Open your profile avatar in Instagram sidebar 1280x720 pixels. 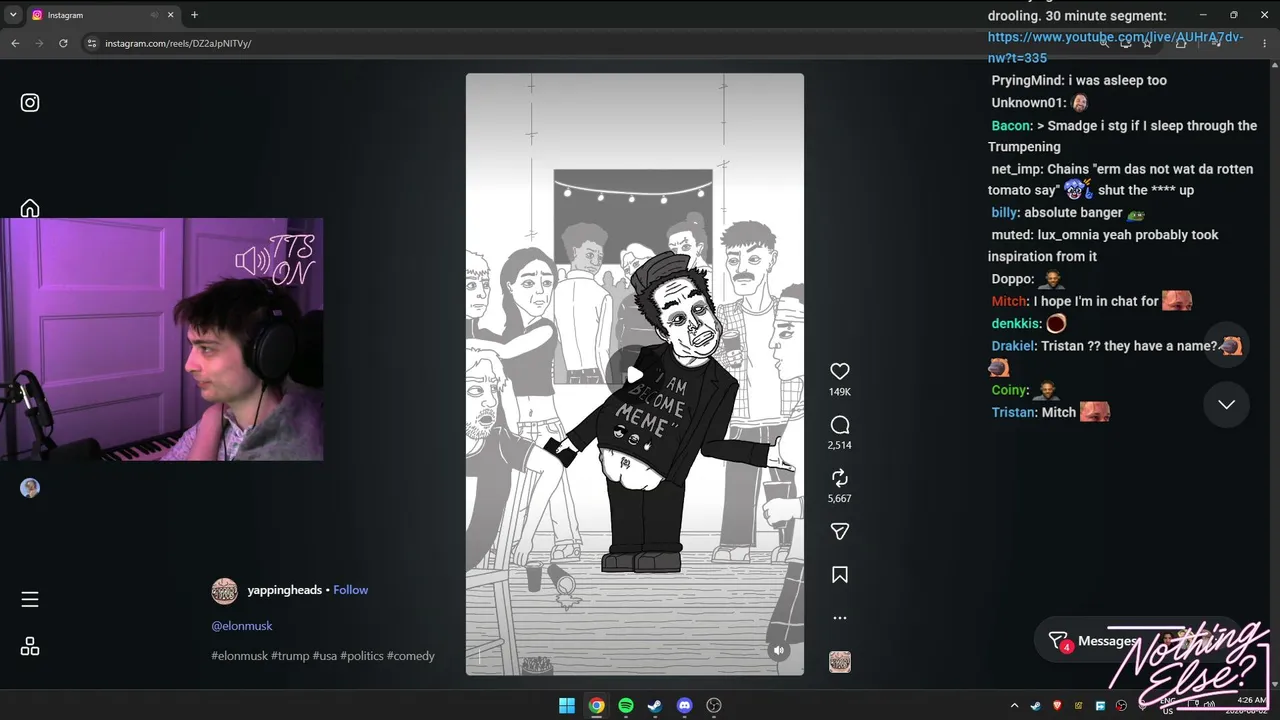pos(30,488)
